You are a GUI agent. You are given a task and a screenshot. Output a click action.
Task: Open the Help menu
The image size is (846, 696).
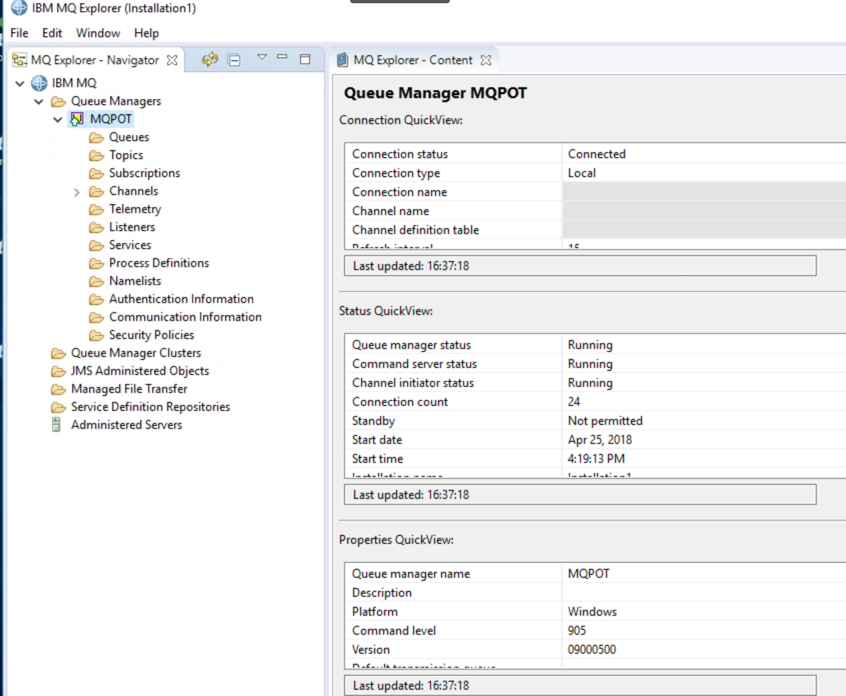tap(146, 33)
